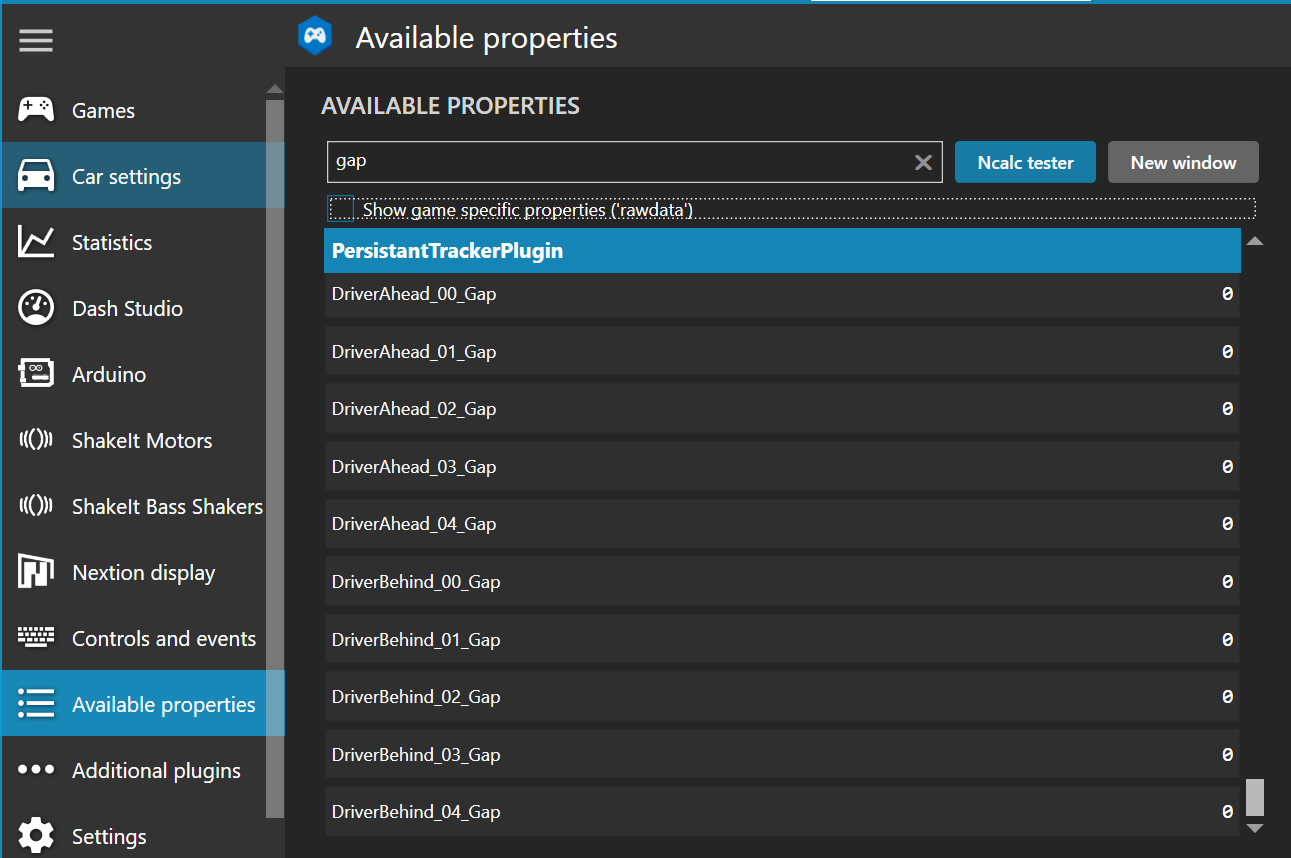The image size is (1291, 858).
Task: Click the SimHub hexagon logo icon
Action: (x=315, y=36)
